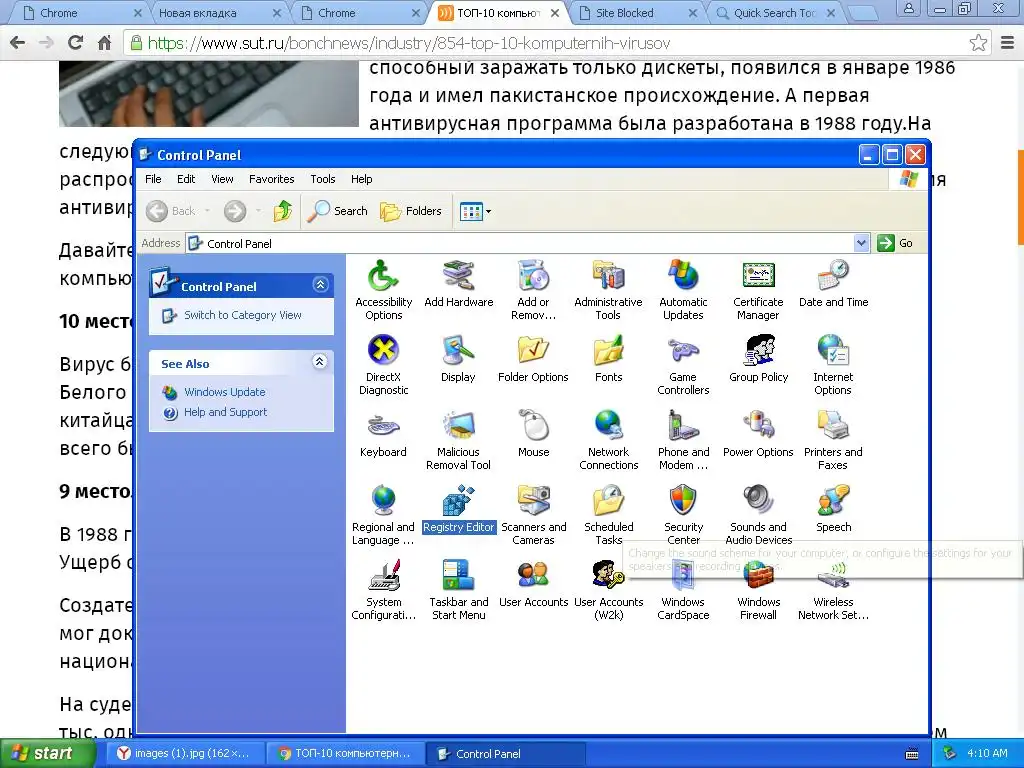Select Certificate Manager icon
Image resolution: width=1024 pixels, height=768 pixels.
click(x=758, y=276)
